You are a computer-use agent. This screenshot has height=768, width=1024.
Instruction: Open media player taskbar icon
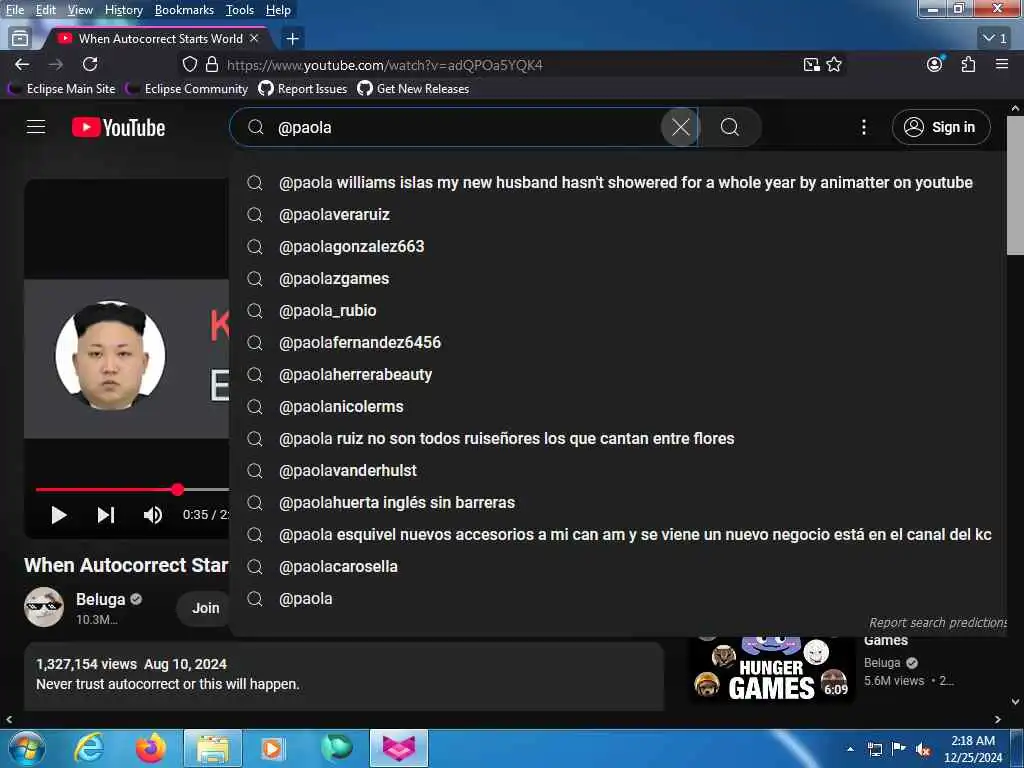click(274, 748)
